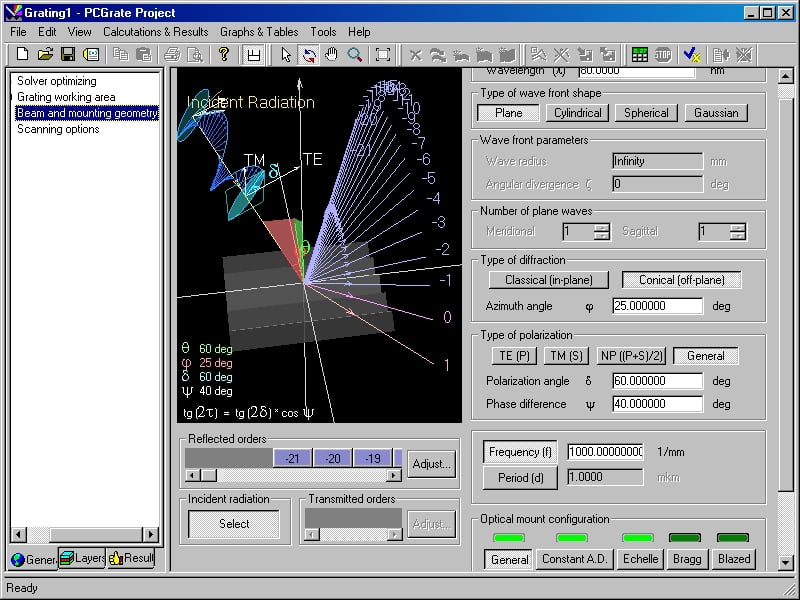The width and height of the screenshot is (800, 600).
Task: Click the Transmitted orders scrollbar right arrow
Action: [394, 535]
